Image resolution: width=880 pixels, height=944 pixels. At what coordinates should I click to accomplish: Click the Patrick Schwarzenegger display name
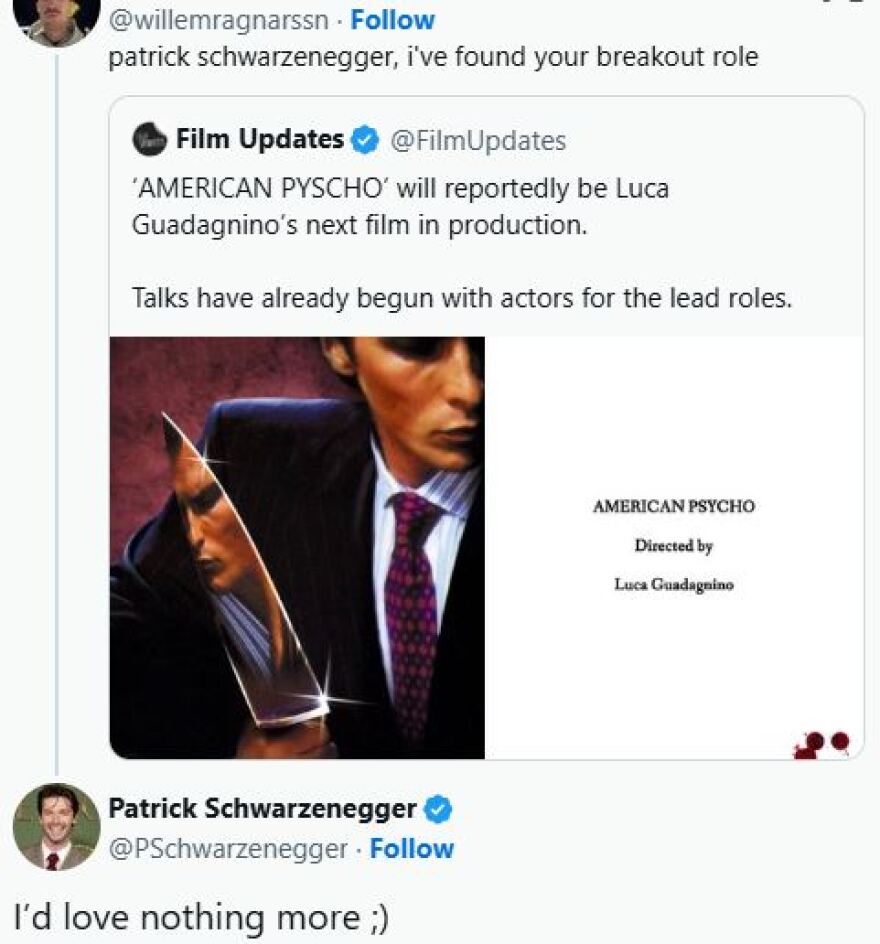point(262,808)
